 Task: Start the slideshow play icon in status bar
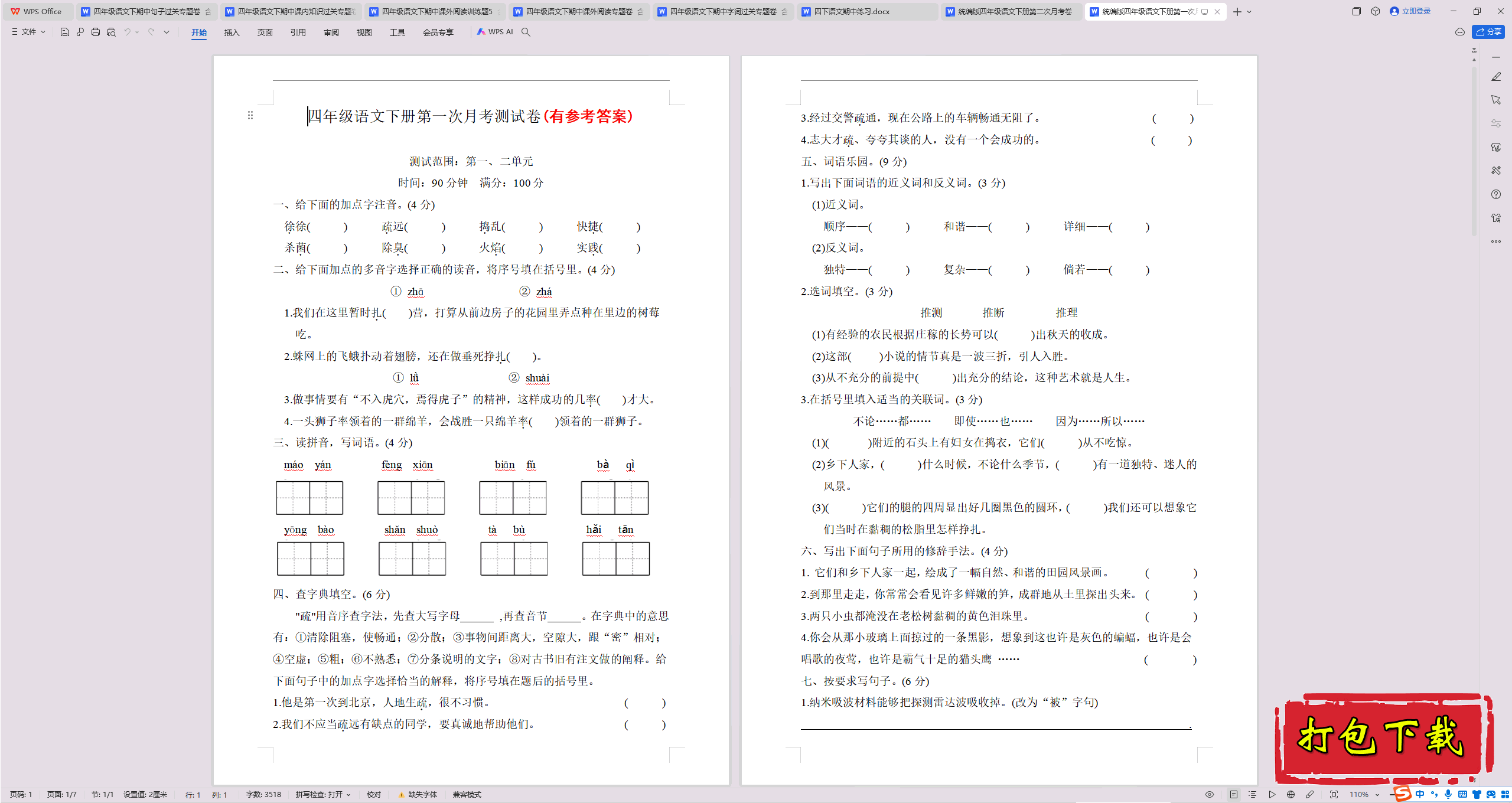1272,795
